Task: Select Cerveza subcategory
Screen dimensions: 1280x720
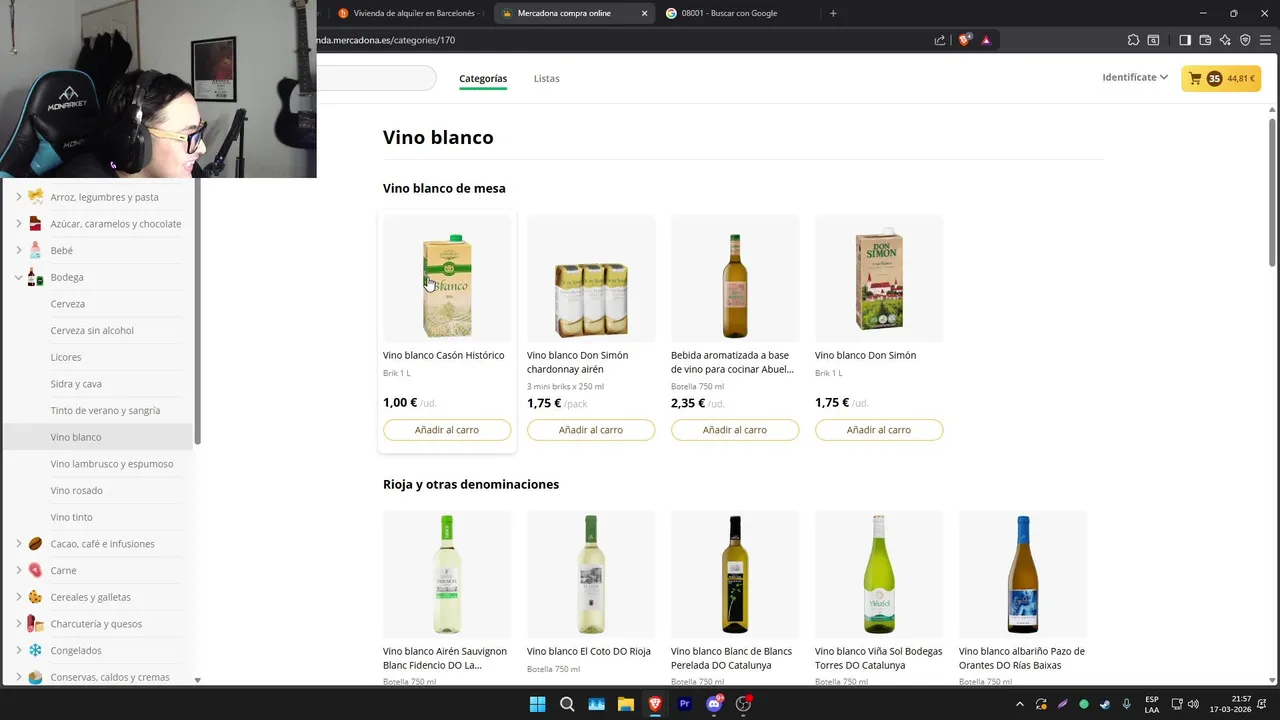Action: pos(68,304)
